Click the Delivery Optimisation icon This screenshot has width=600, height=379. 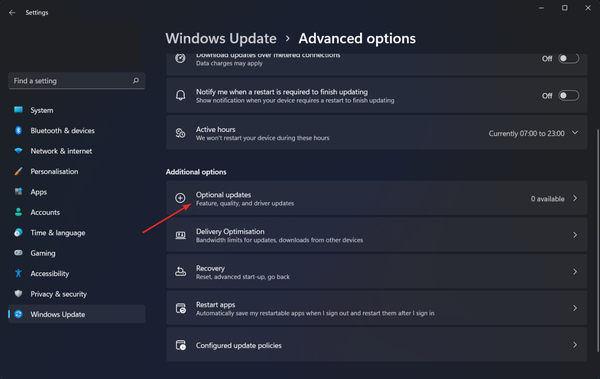click(x=180, y=235)
